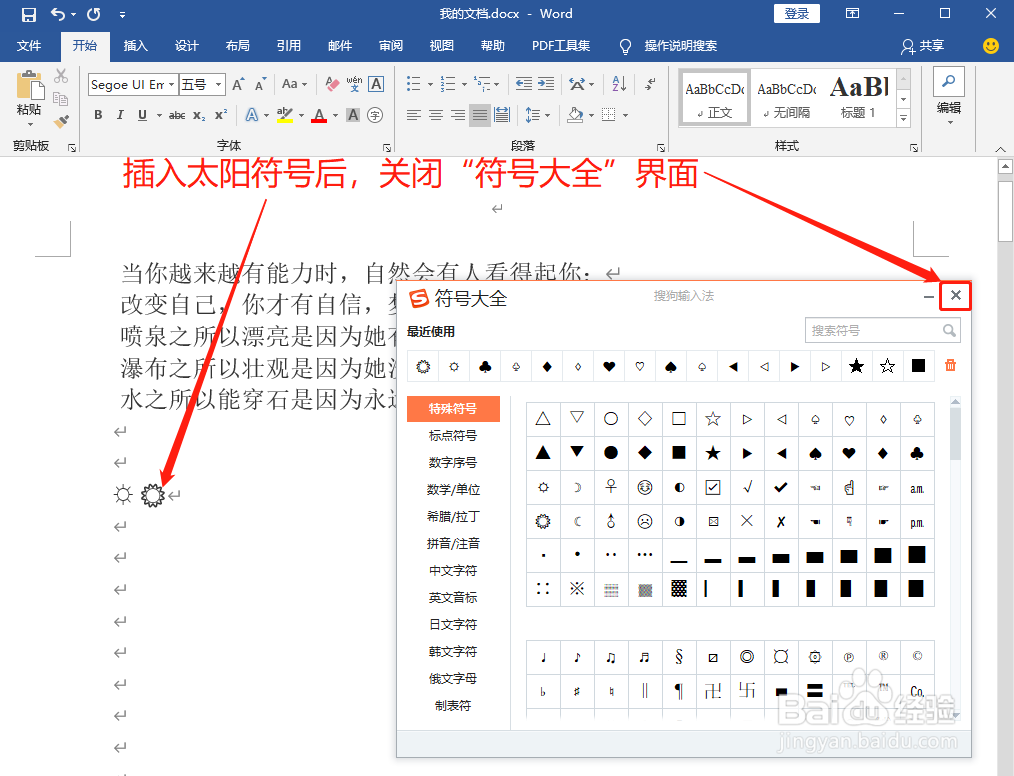Insert the black star from recent symbols
Viewport: 1014px width, 776px height.
[856, 367]
